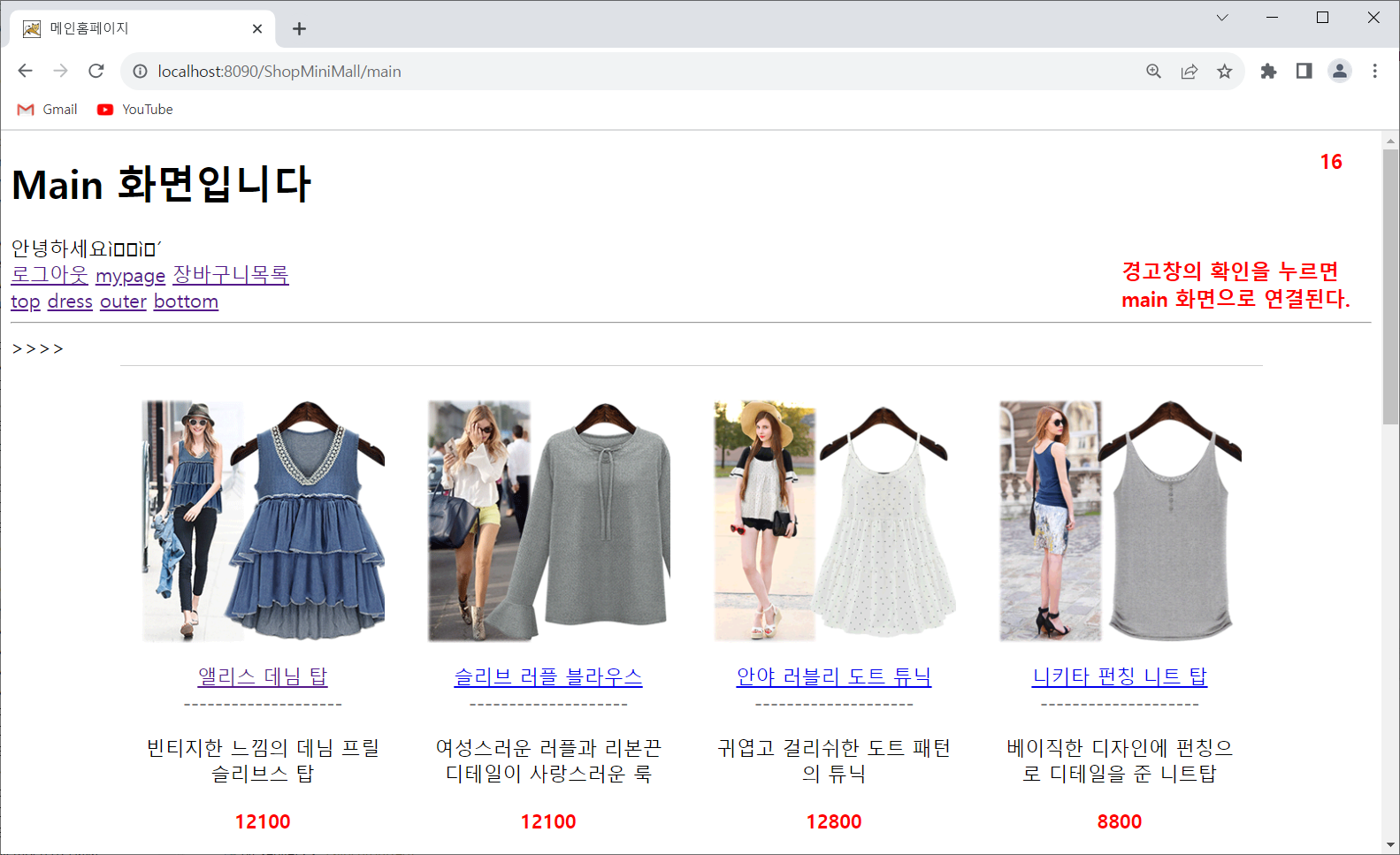Open the Gmail bookmark

click(48, 110)
